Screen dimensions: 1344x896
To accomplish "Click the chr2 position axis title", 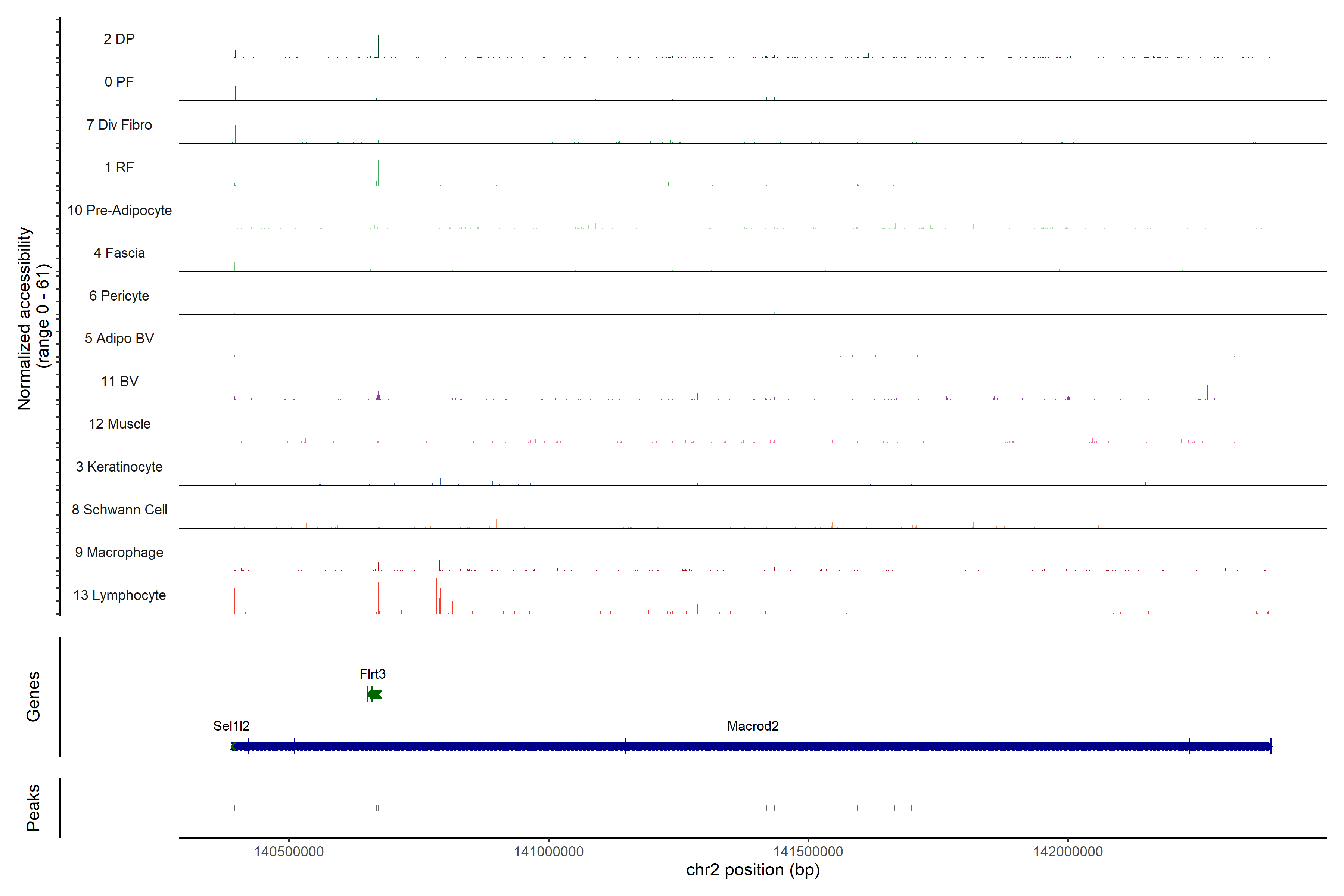I will pyautogui.click(x=753, y=870).
